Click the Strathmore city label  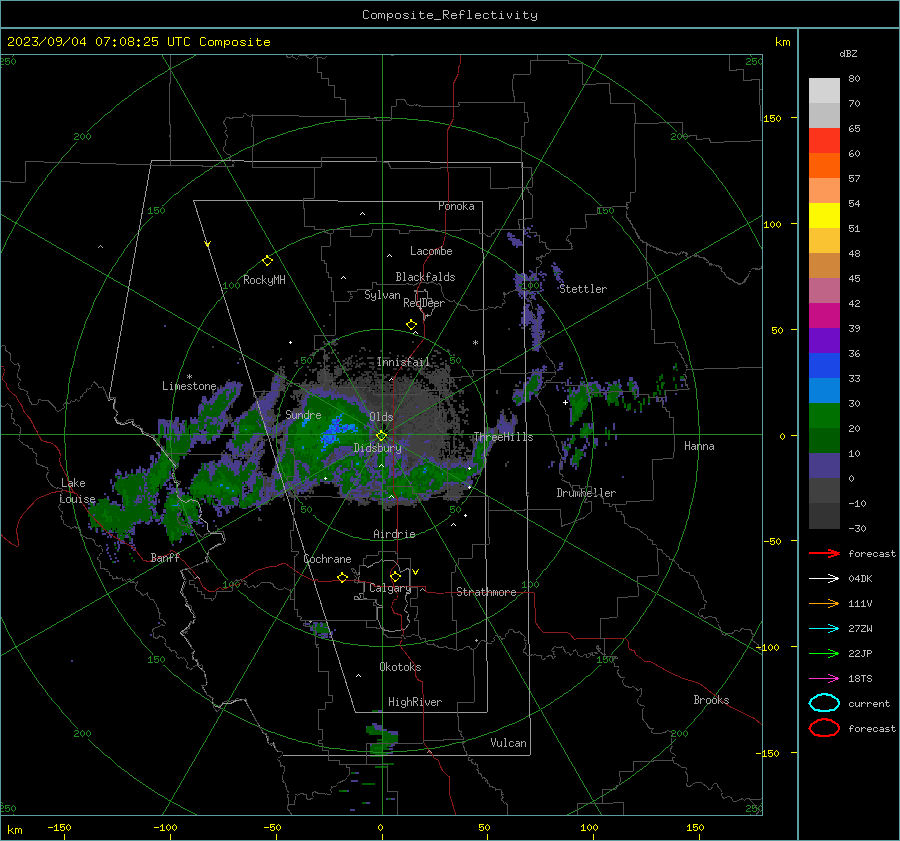486,592
